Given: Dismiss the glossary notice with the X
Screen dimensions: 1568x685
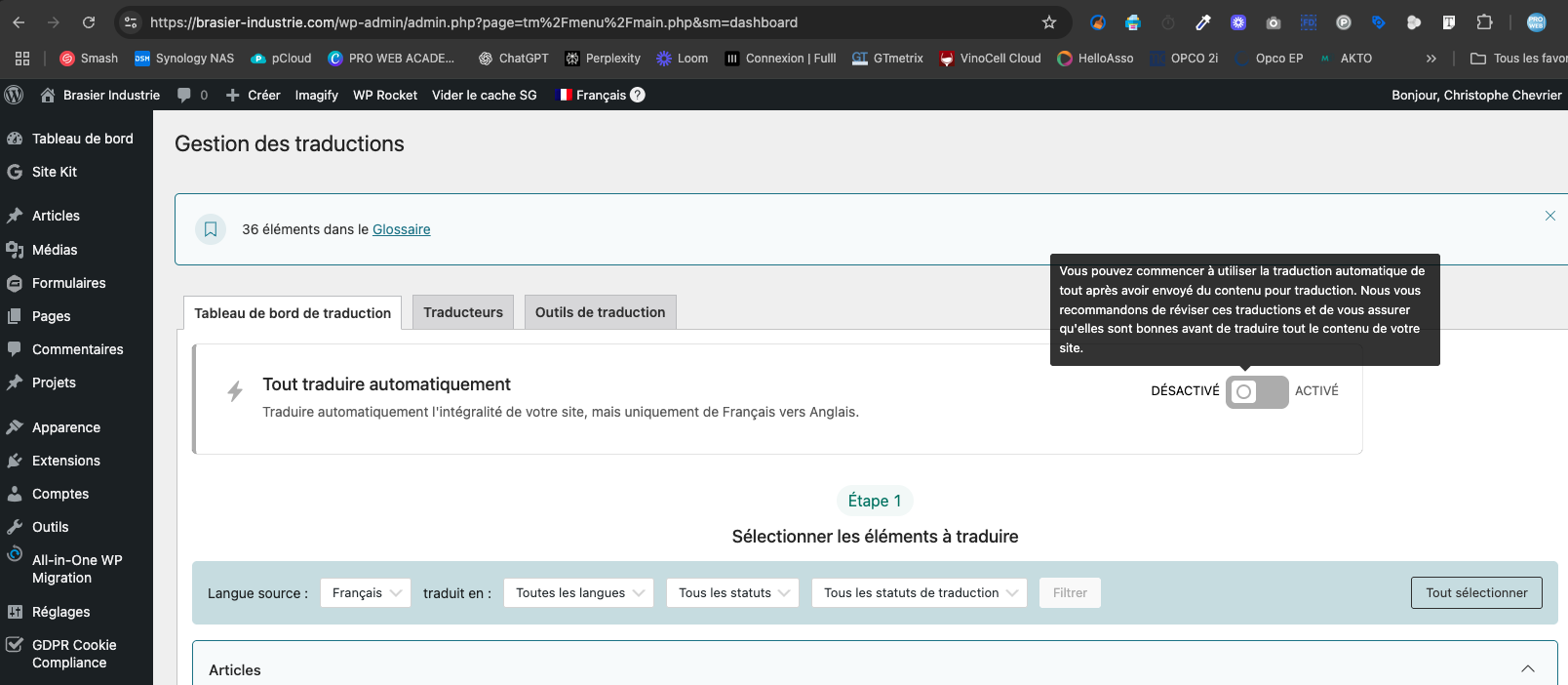Looking at the screenshot, I should (1549, 216).
